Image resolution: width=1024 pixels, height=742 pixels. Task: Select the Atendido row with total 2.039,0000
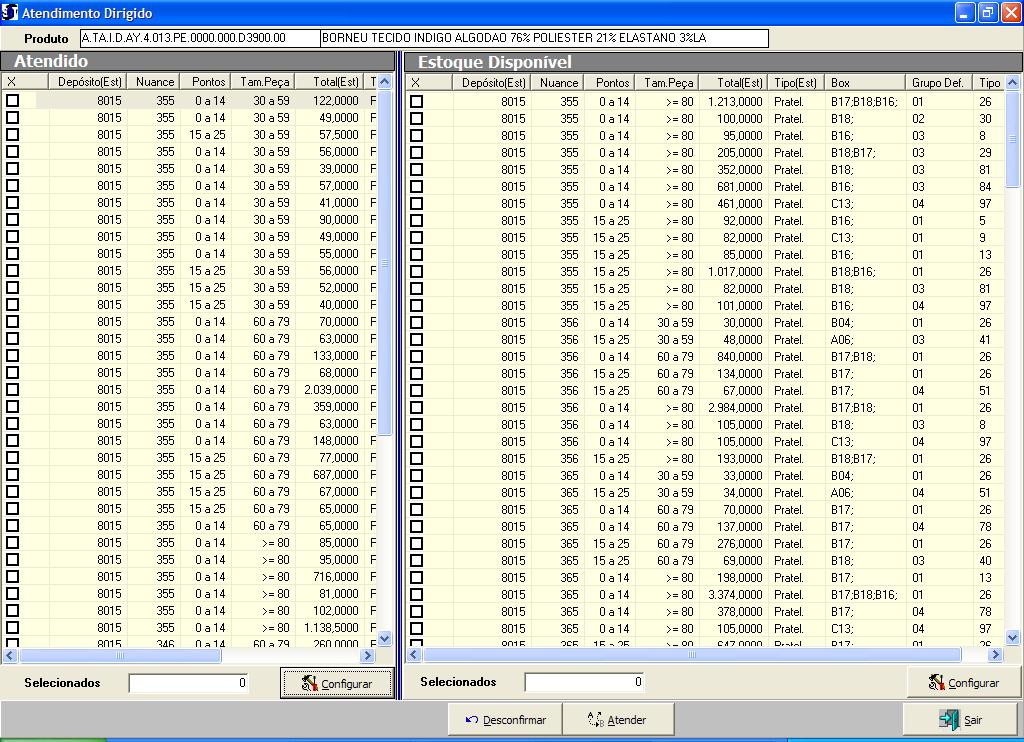click(13, 390)
